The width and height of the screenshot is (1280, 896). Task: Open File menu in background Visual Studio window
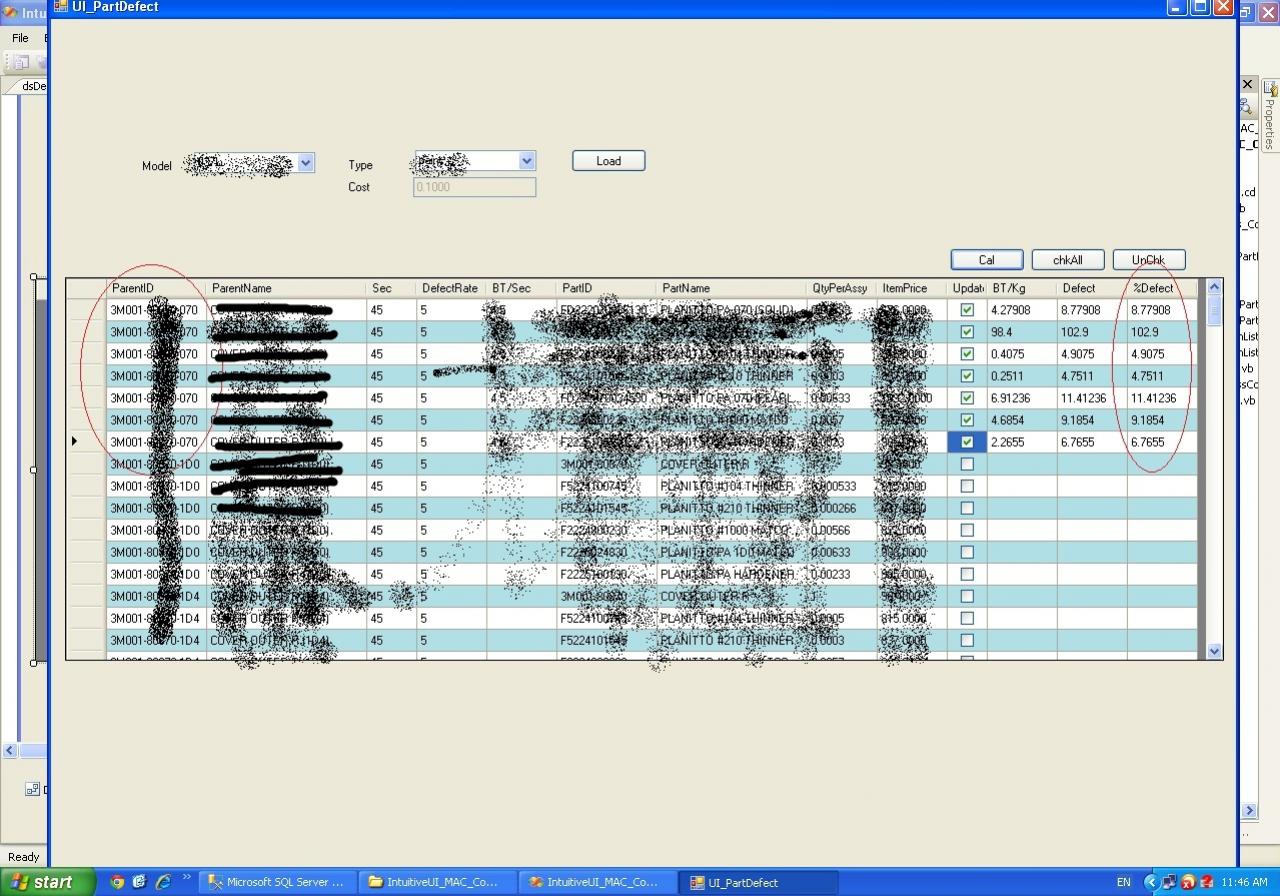(x=20, y=38)
